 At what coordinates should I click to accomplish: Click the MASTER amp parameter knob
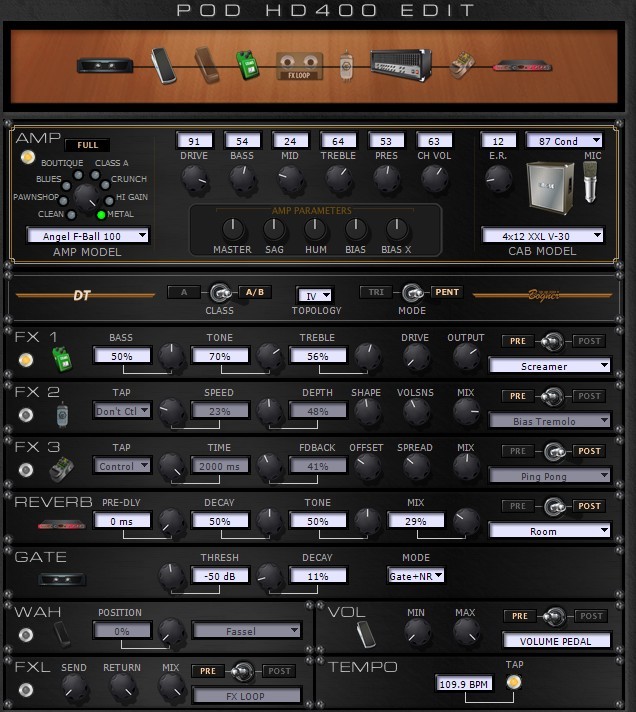point(233,229)
